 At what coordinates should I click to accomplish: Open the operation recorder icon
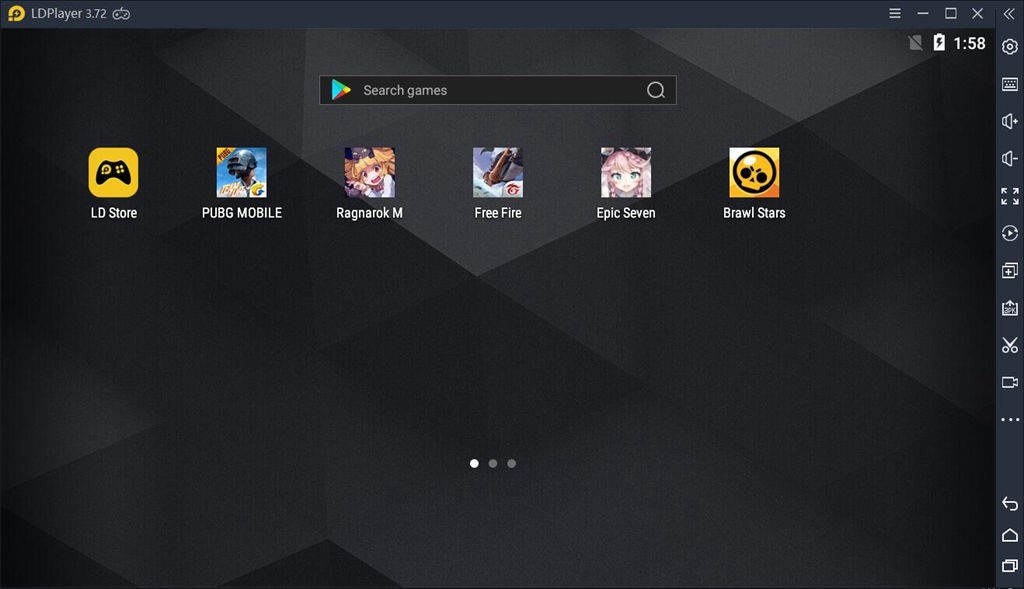point(1009,233)
